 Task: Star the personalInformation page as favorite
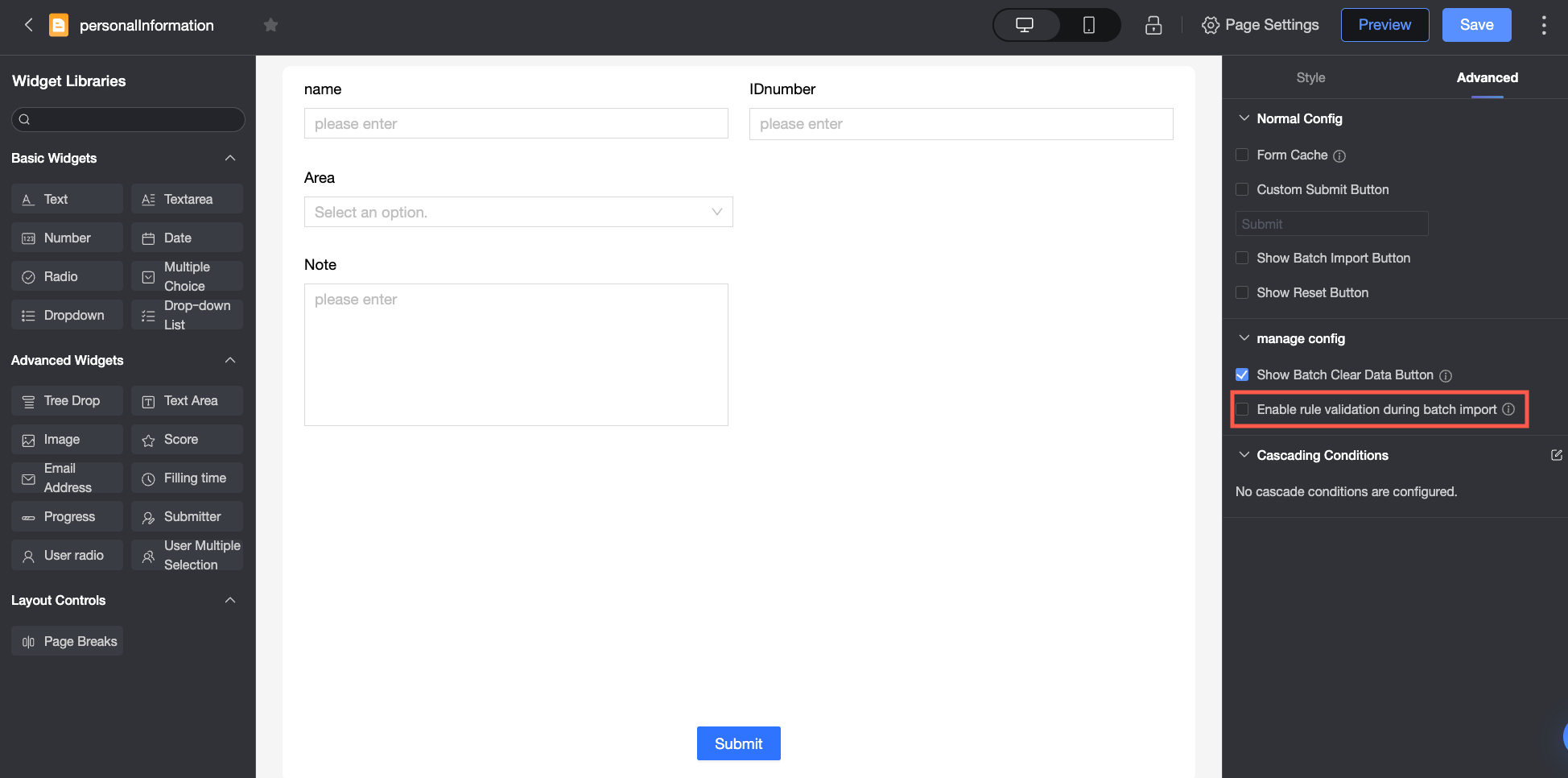(x=270, y=25)
